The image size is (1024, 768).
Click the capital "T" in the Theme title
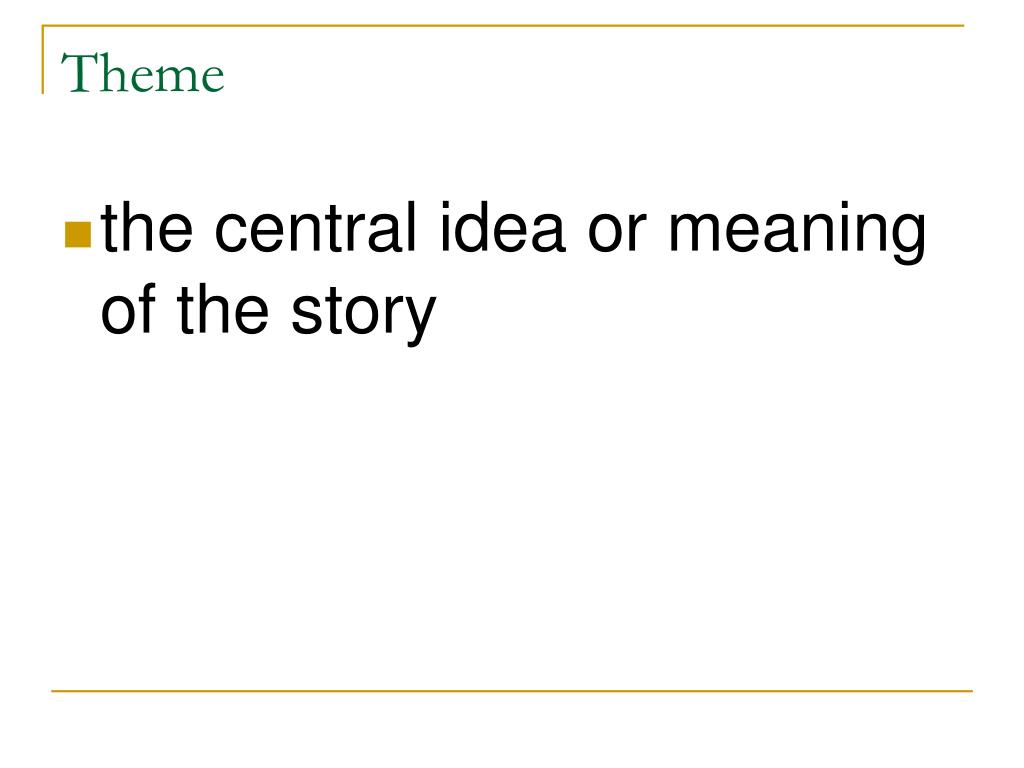77,72
